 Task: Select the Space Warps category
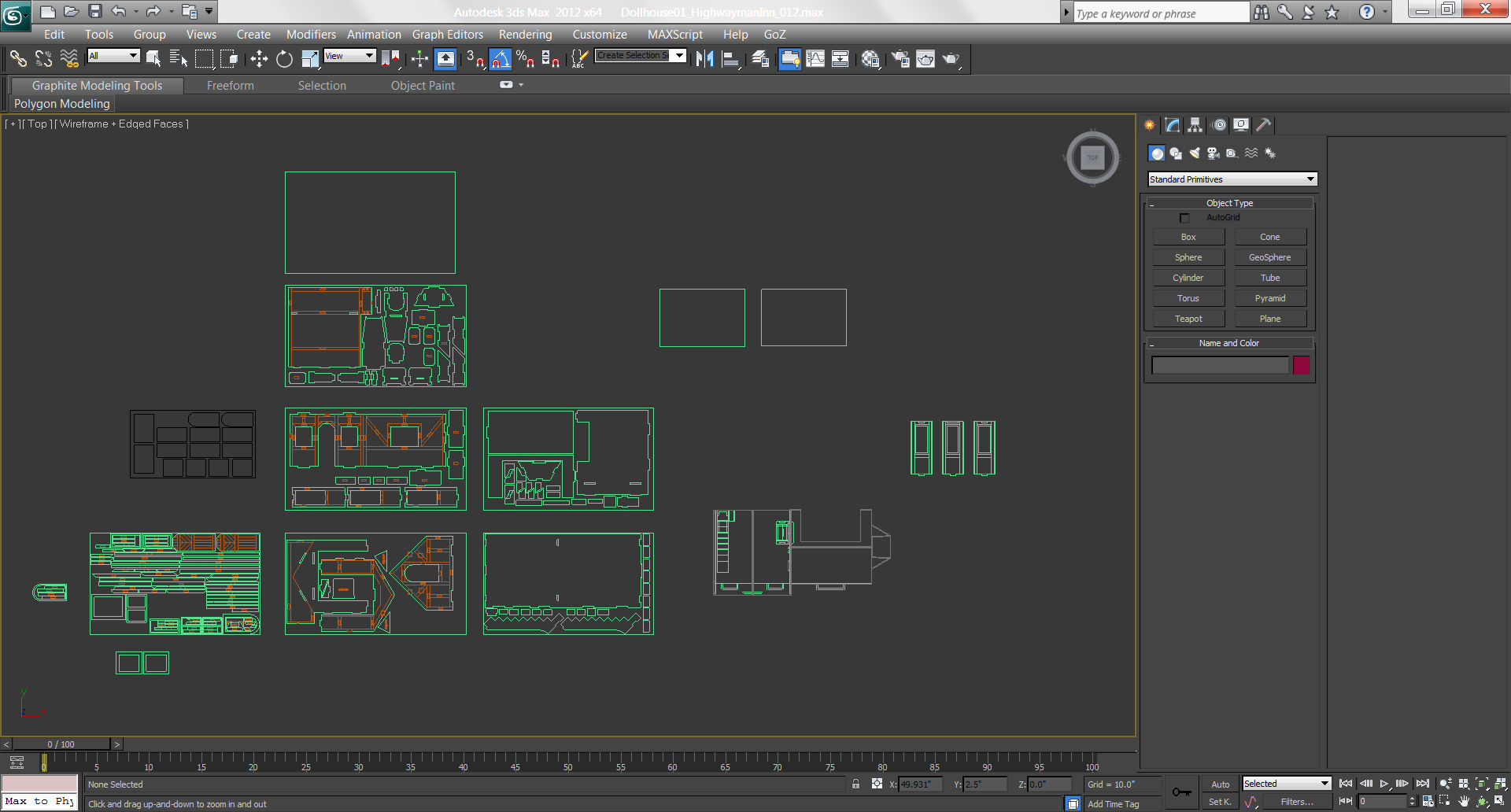[x=1251, y=153]
